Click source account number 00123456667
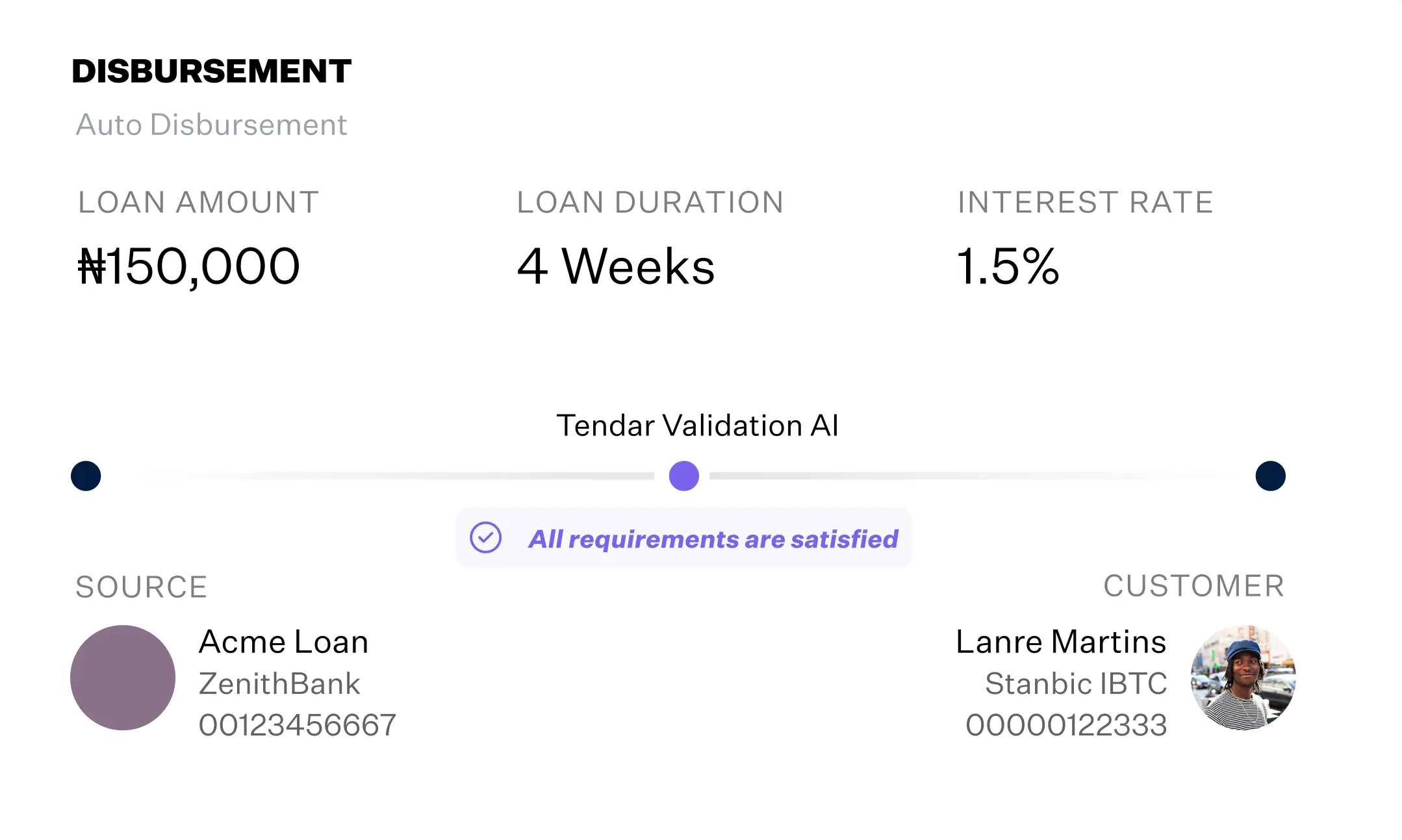Image resolution: width=1402 pixels, height=840 pixels. coord(298,725)
